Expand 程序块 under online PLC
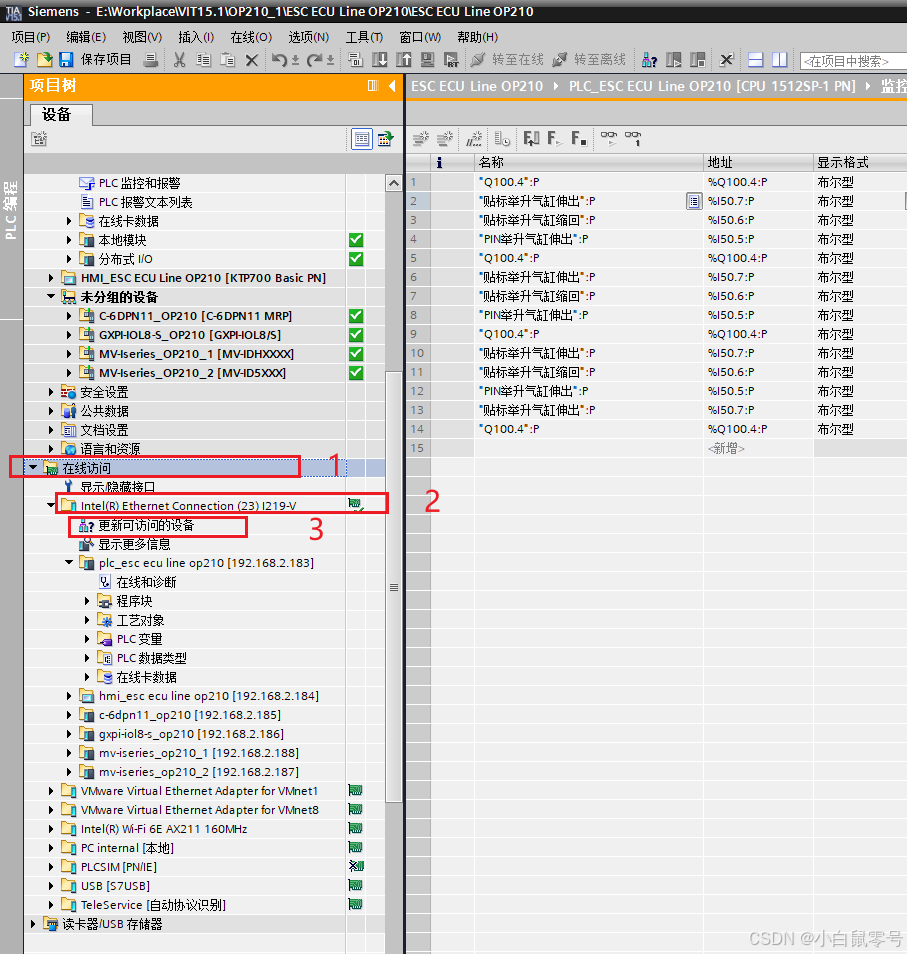The width and height of the screenshot is (907, 954). (x=87, y=601)
